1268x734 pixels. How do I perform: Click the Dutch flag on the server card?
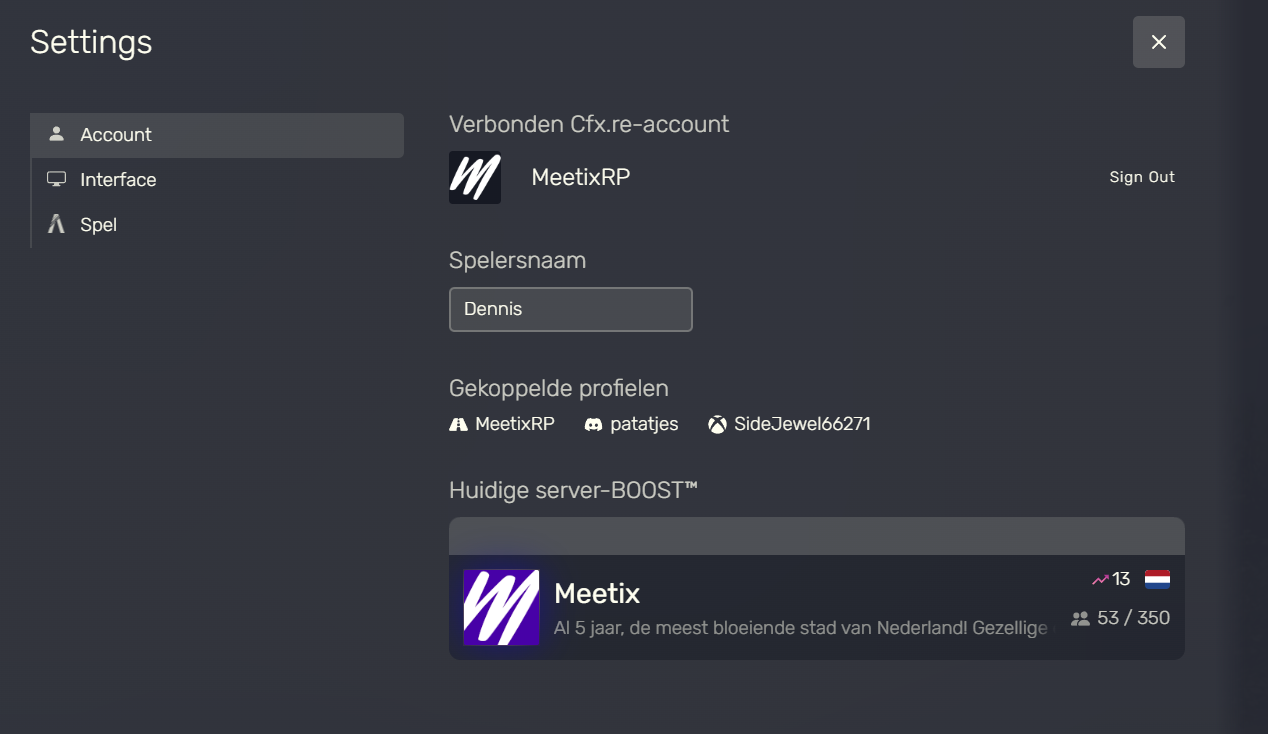[x=1159, y=578]
